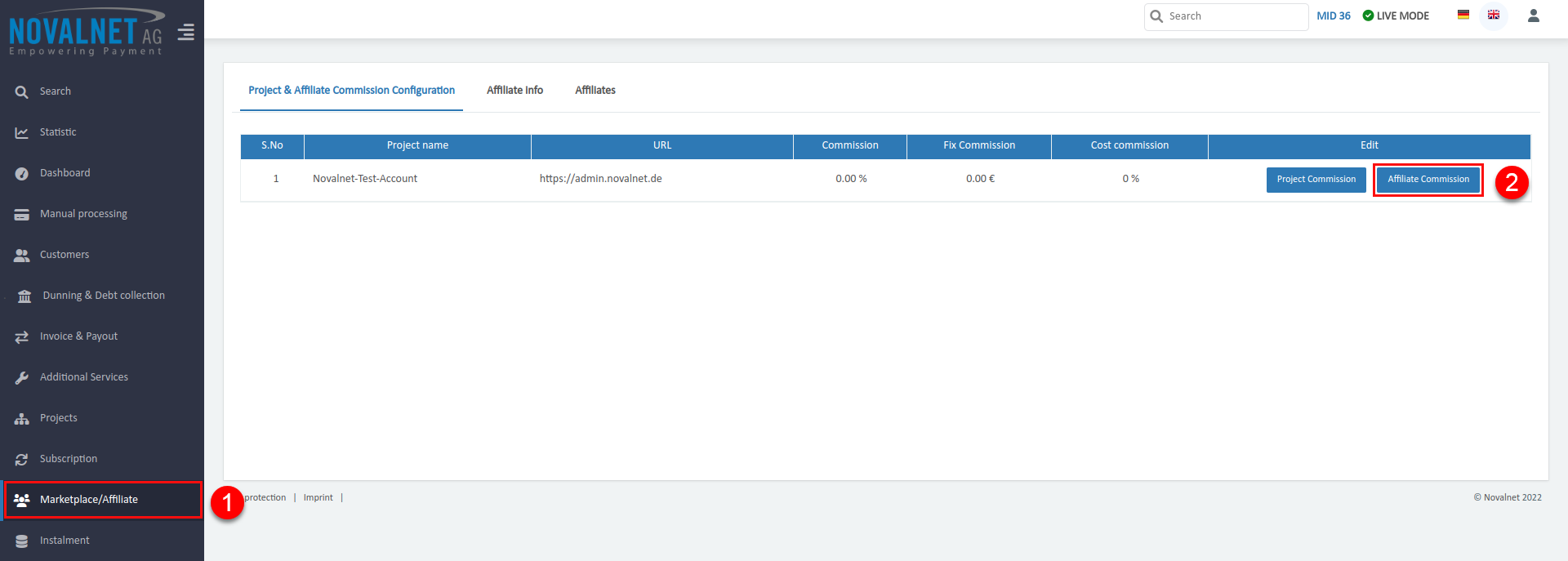Image resolution: width=1568 pixels, height=561 pixels.
Task: Open Project & Affiliate Commission Configuration tab
Action: 351,90
